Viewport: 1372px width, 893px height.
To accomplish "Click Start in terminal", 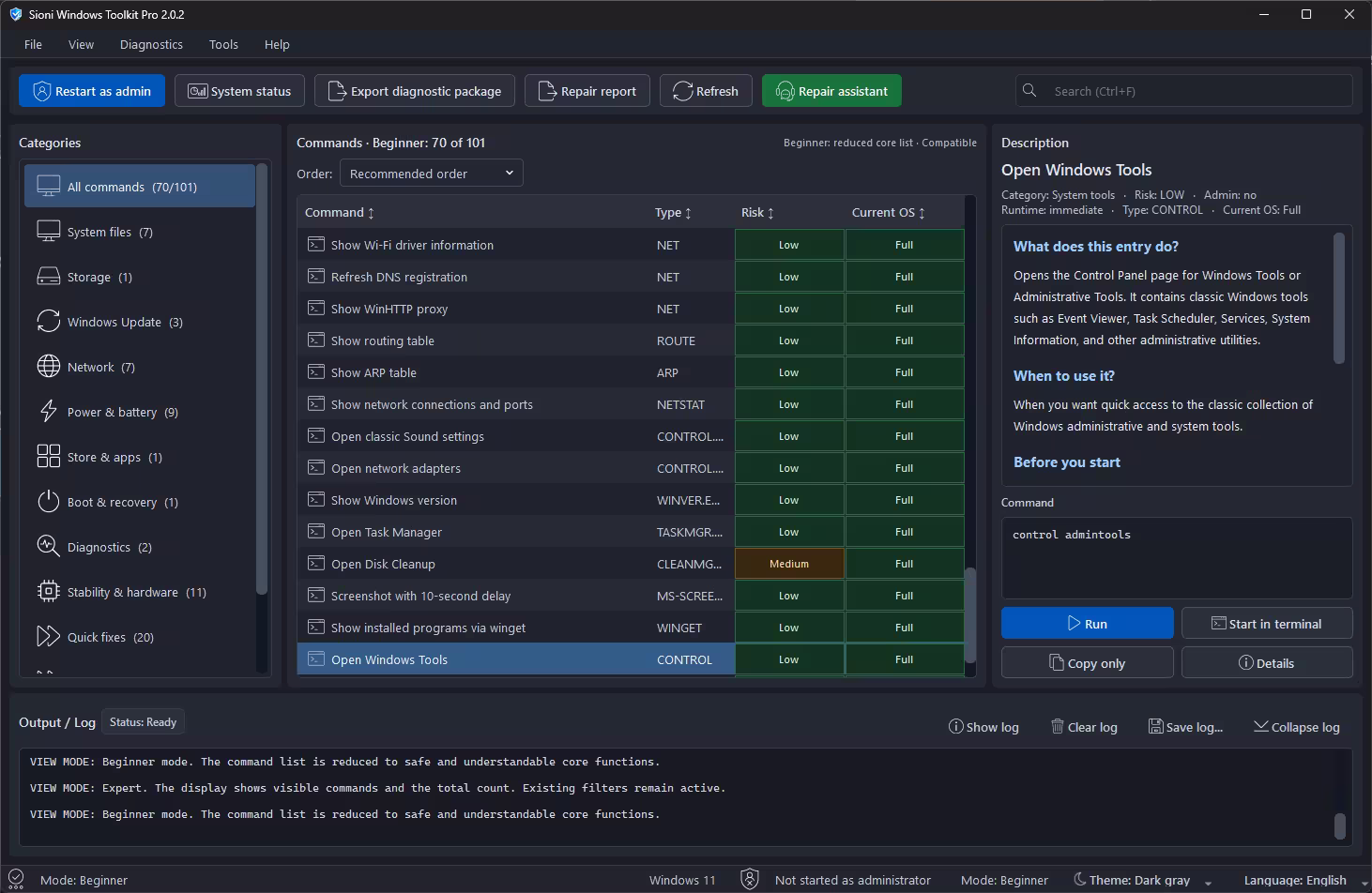I will [1267, 624].
